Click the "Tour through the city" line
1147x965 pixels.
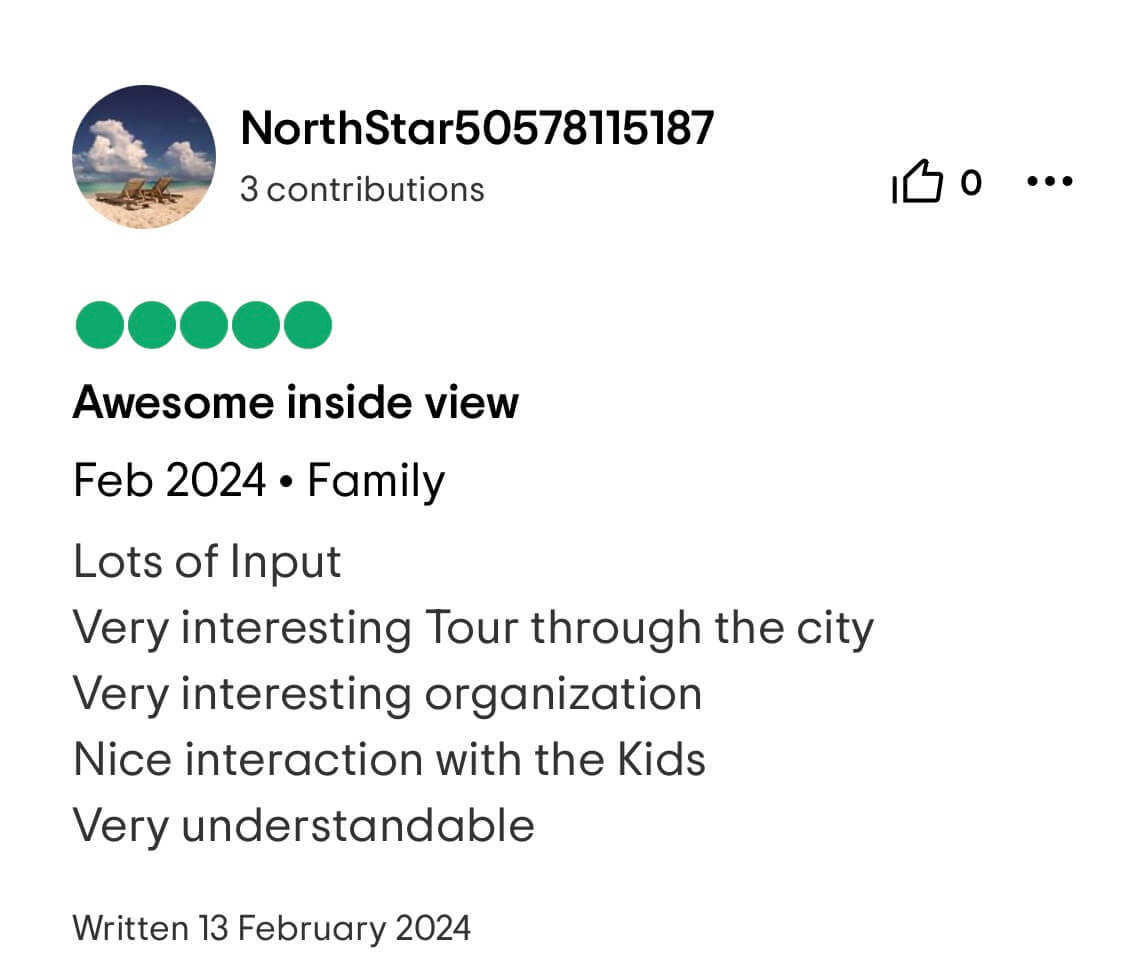[x=473, y=628]
